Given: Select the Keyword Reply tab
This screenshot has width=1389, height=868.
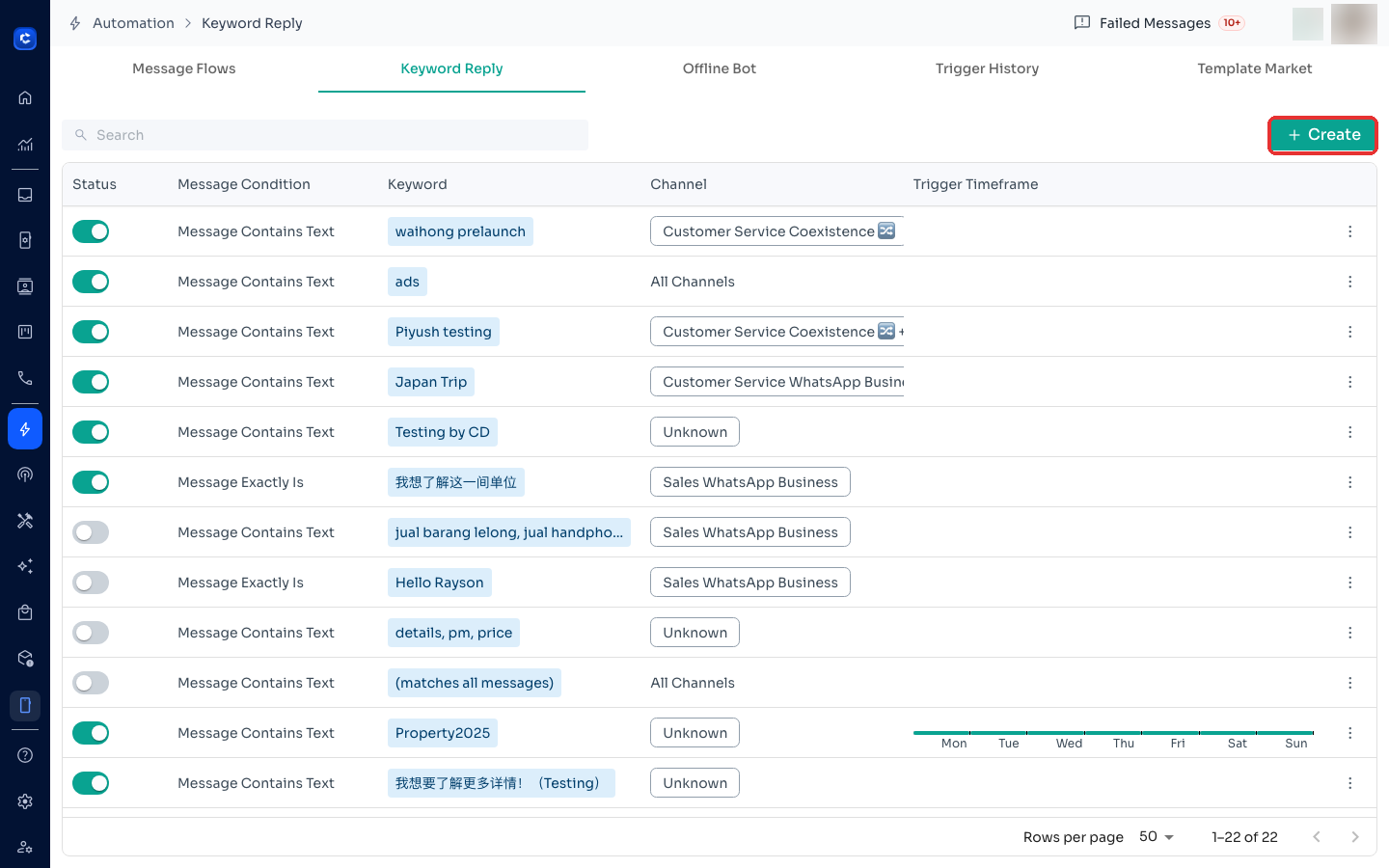Looking at the screenshot, I should point(451,68).
